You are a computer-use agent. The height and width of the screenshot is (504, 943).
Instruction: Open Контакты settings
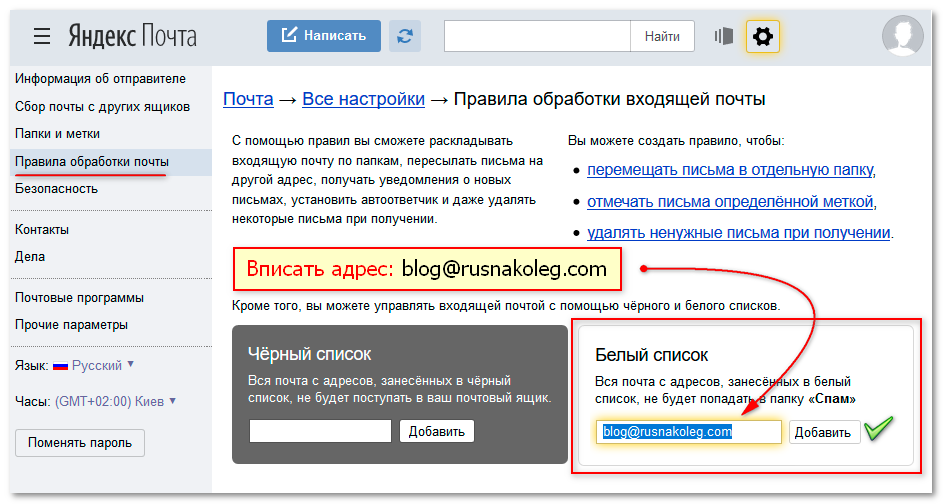tap(42, 230)
